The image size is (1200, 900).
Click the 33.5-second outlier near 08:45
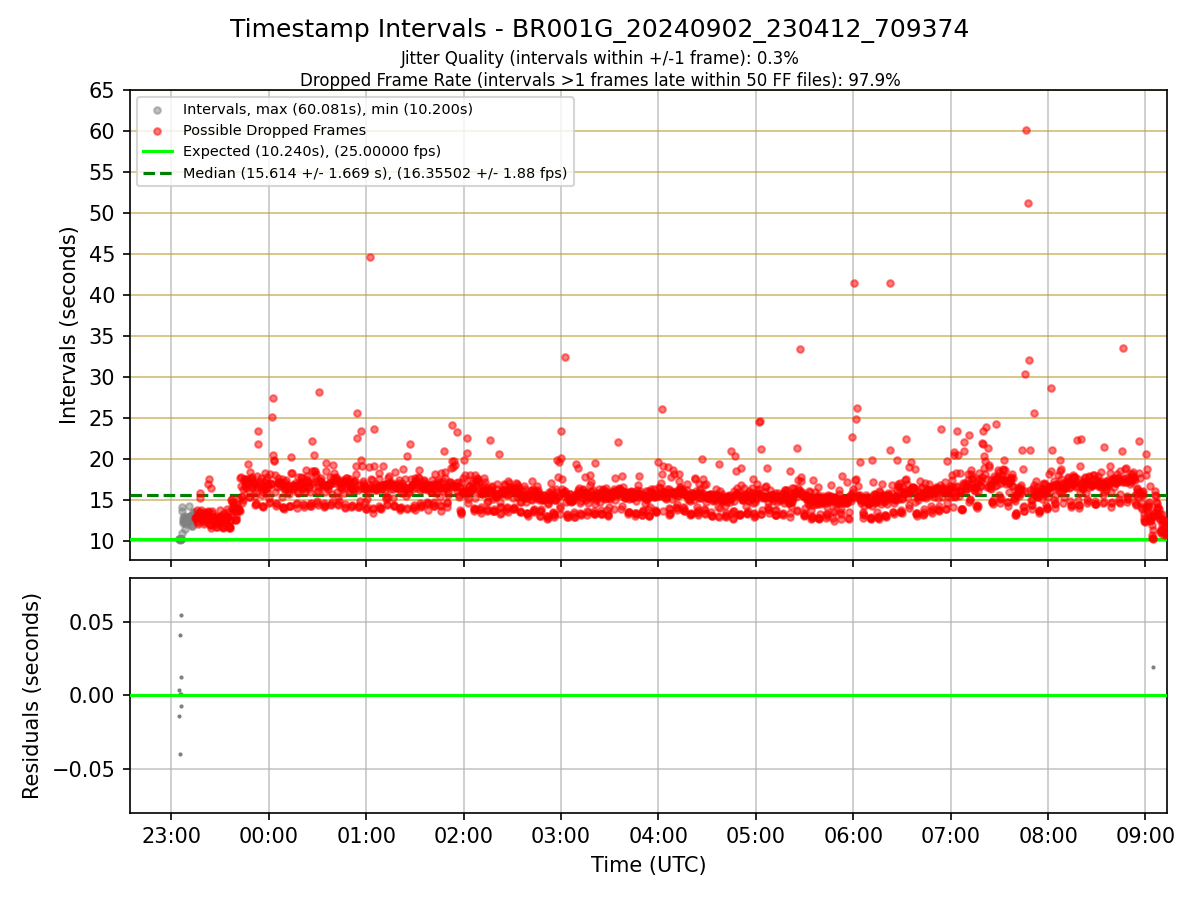pos(1123,348)
